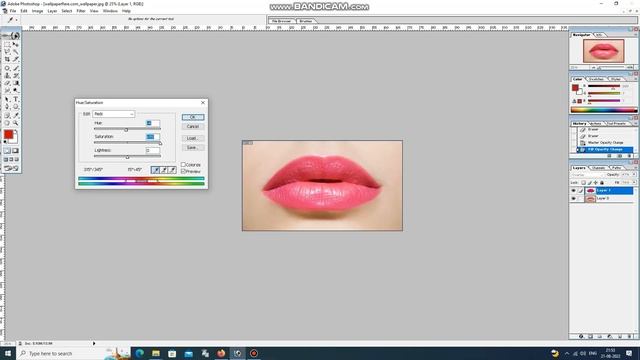Open the Edit color range dropdown
This screenshot has height=360, width=640.
[113, 114]
